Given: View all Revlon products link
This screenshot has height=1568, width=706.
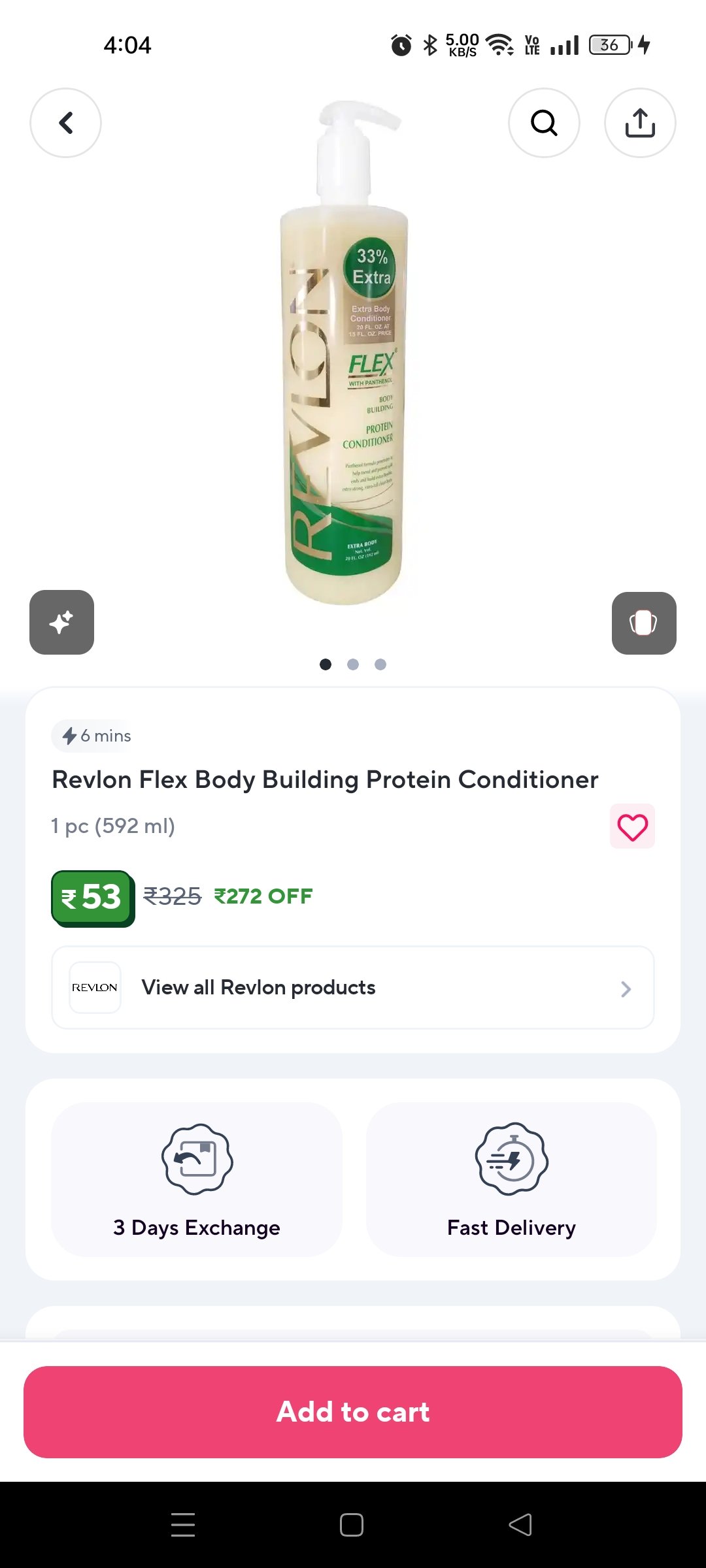Looking at the screenshot, I should coord(259,987).
